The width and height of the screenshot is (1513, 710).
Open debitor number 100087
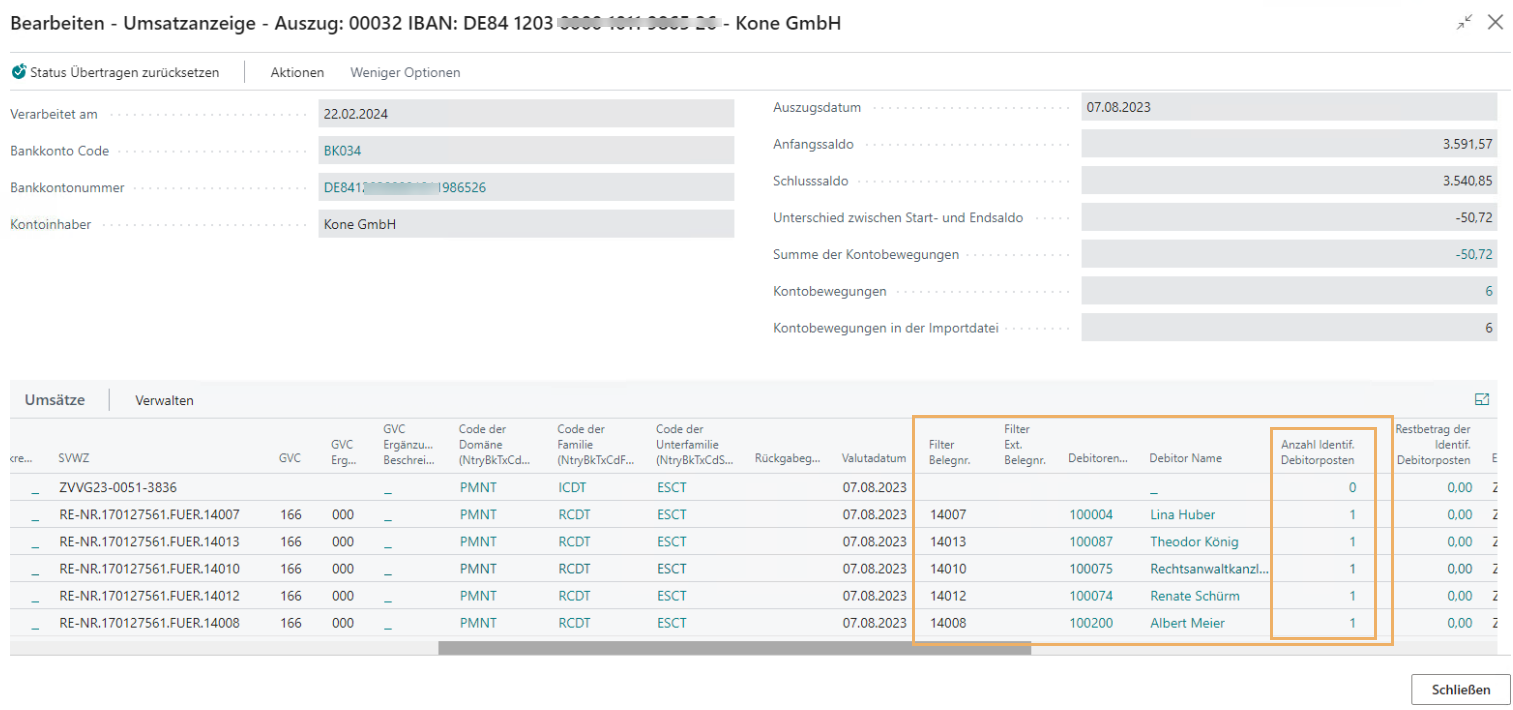tap(1090, 542)
